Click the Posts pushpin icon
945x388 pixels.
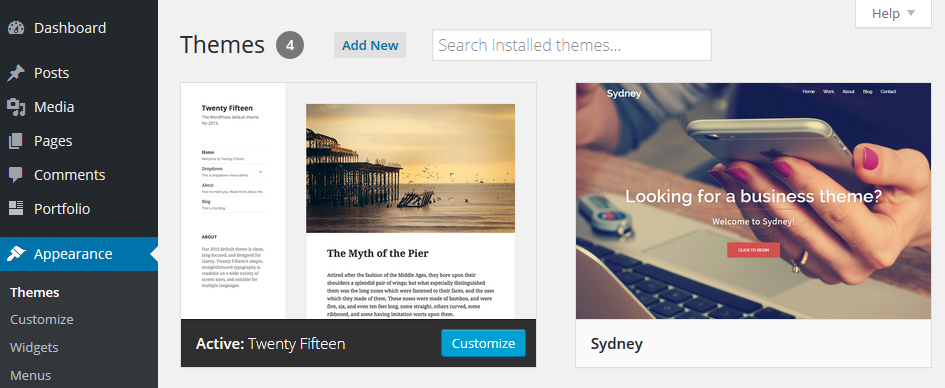(x=16, y=74)
